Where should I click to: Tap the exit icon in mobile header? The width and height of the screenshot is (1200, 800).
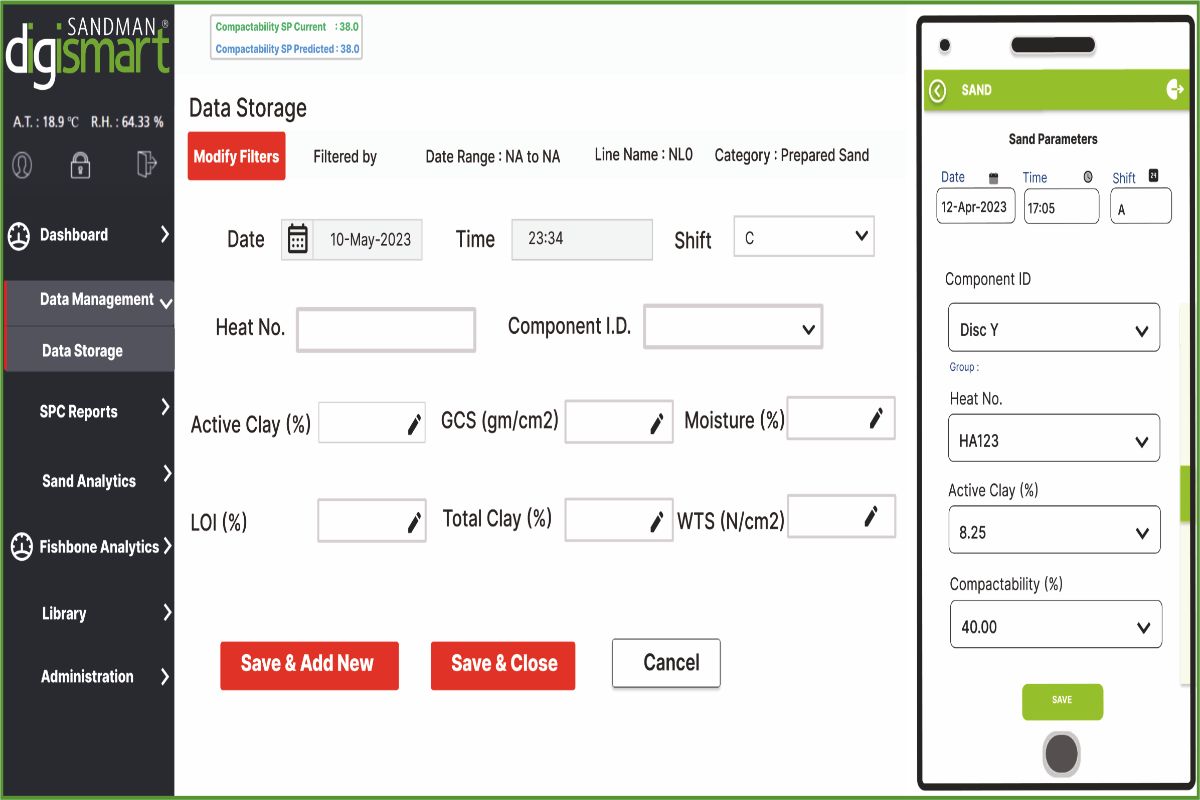pyautogui.click(x=1174, y=90)
